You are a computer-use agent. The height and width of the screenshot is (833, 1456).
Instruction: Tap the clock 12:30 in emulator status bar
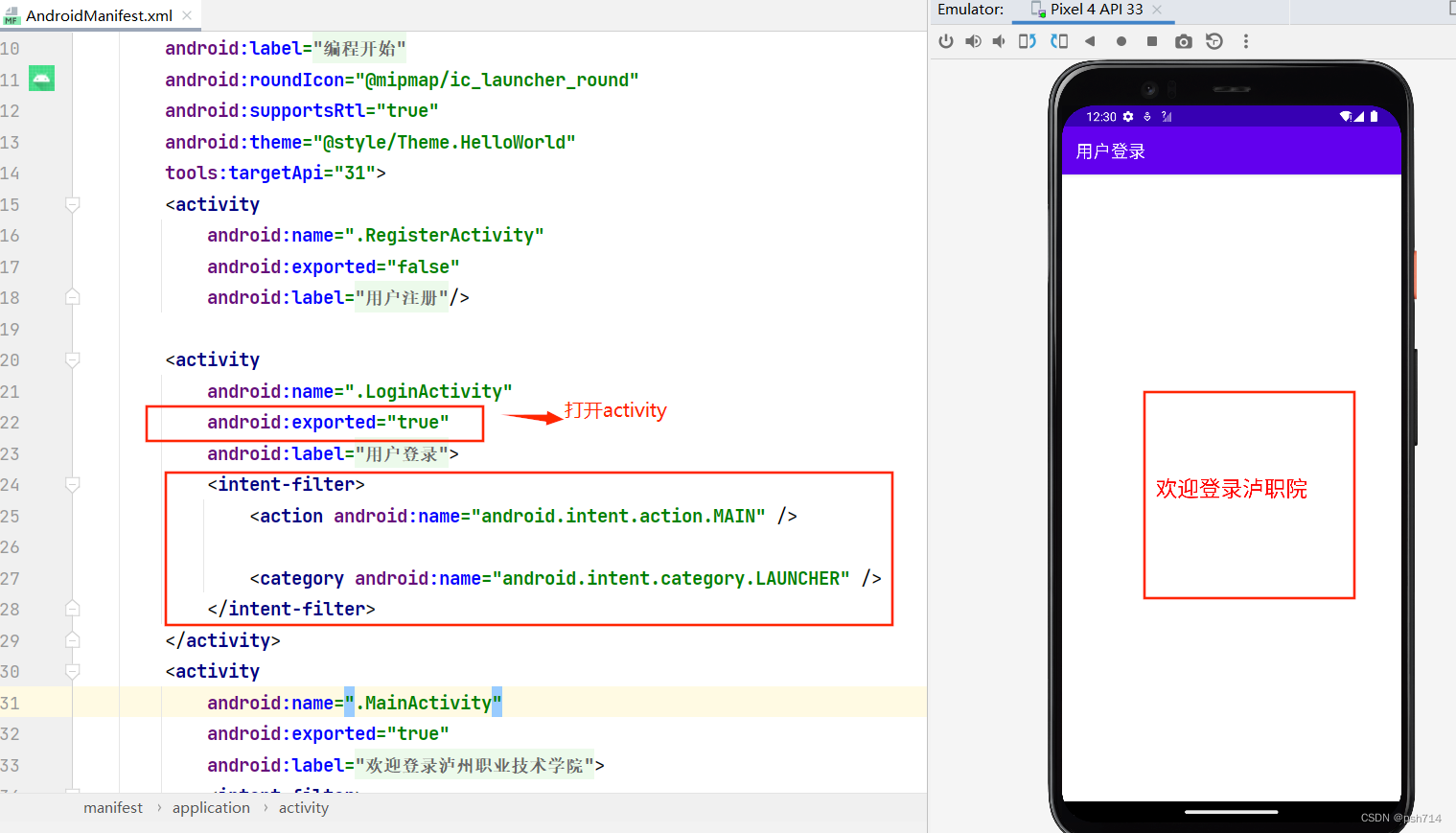(1100, 116)
